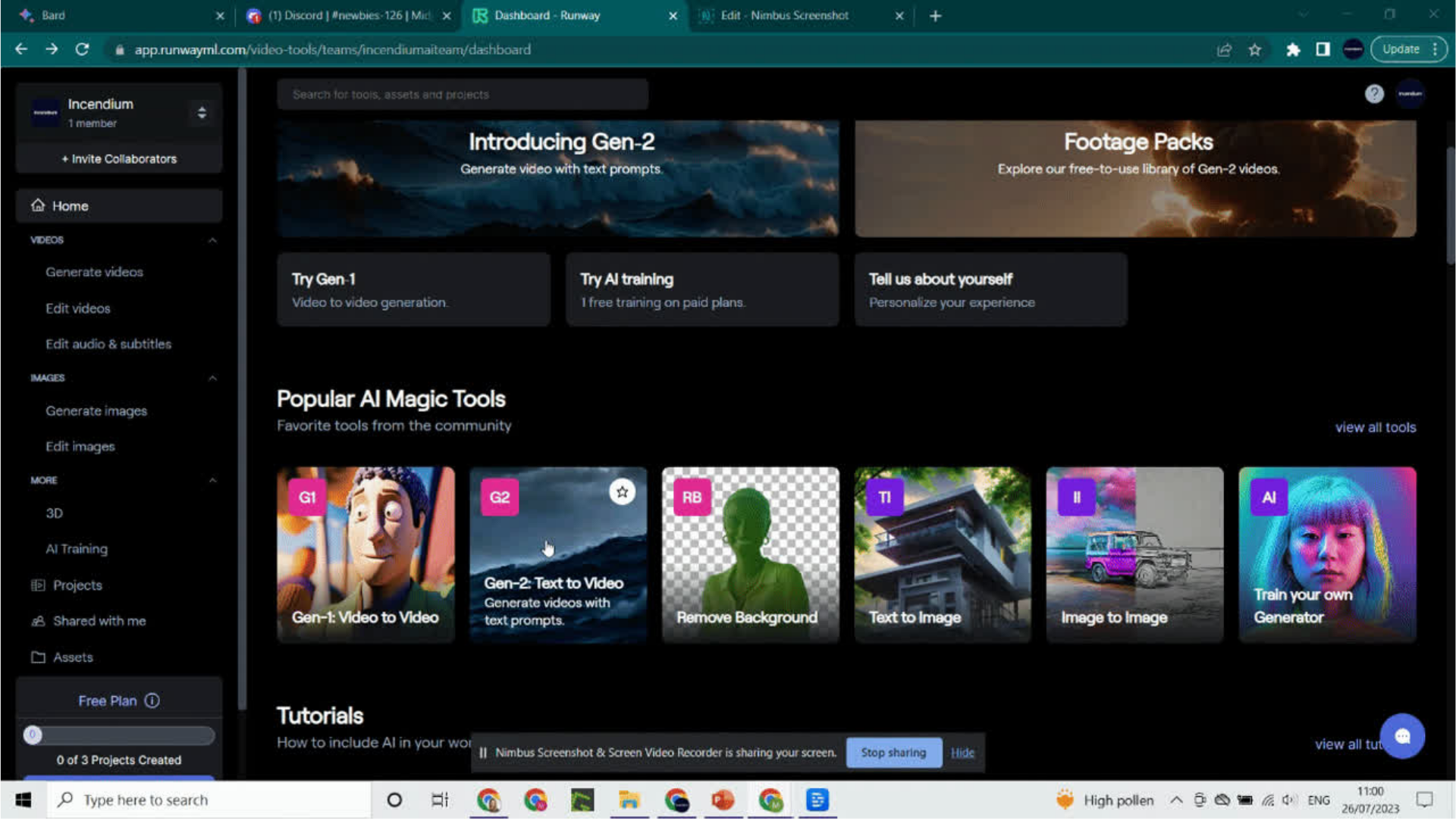The image size is (1456, 819).
Task: Open the Free Plan link
Action: [x=107, y=701]
